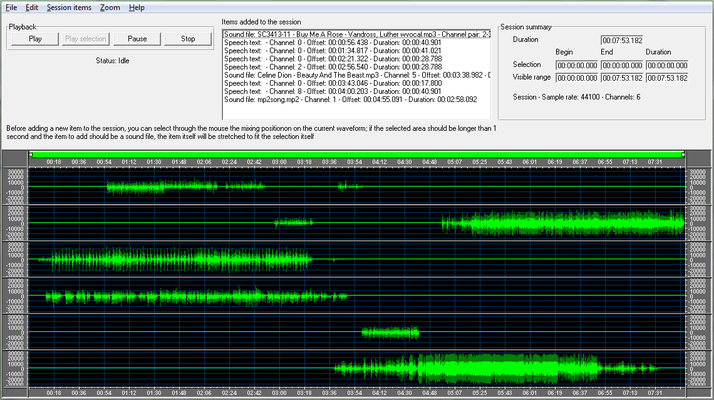Select the mp2song.mp2 sound file item
This screenshot has height=400, width=714.
(x=357, y=100)
